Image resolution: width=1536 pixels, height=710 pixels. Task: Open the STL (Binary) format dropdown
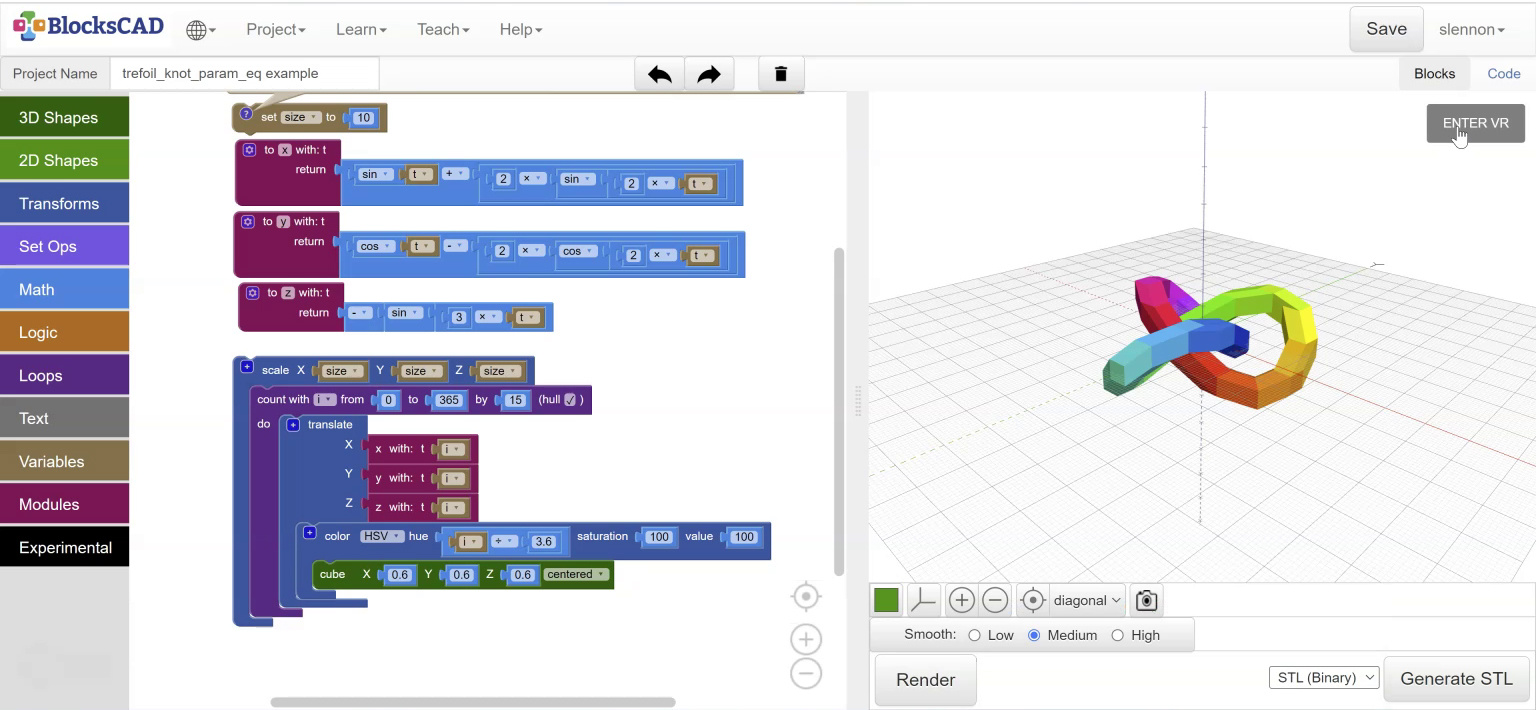(x=1323, y=677)
